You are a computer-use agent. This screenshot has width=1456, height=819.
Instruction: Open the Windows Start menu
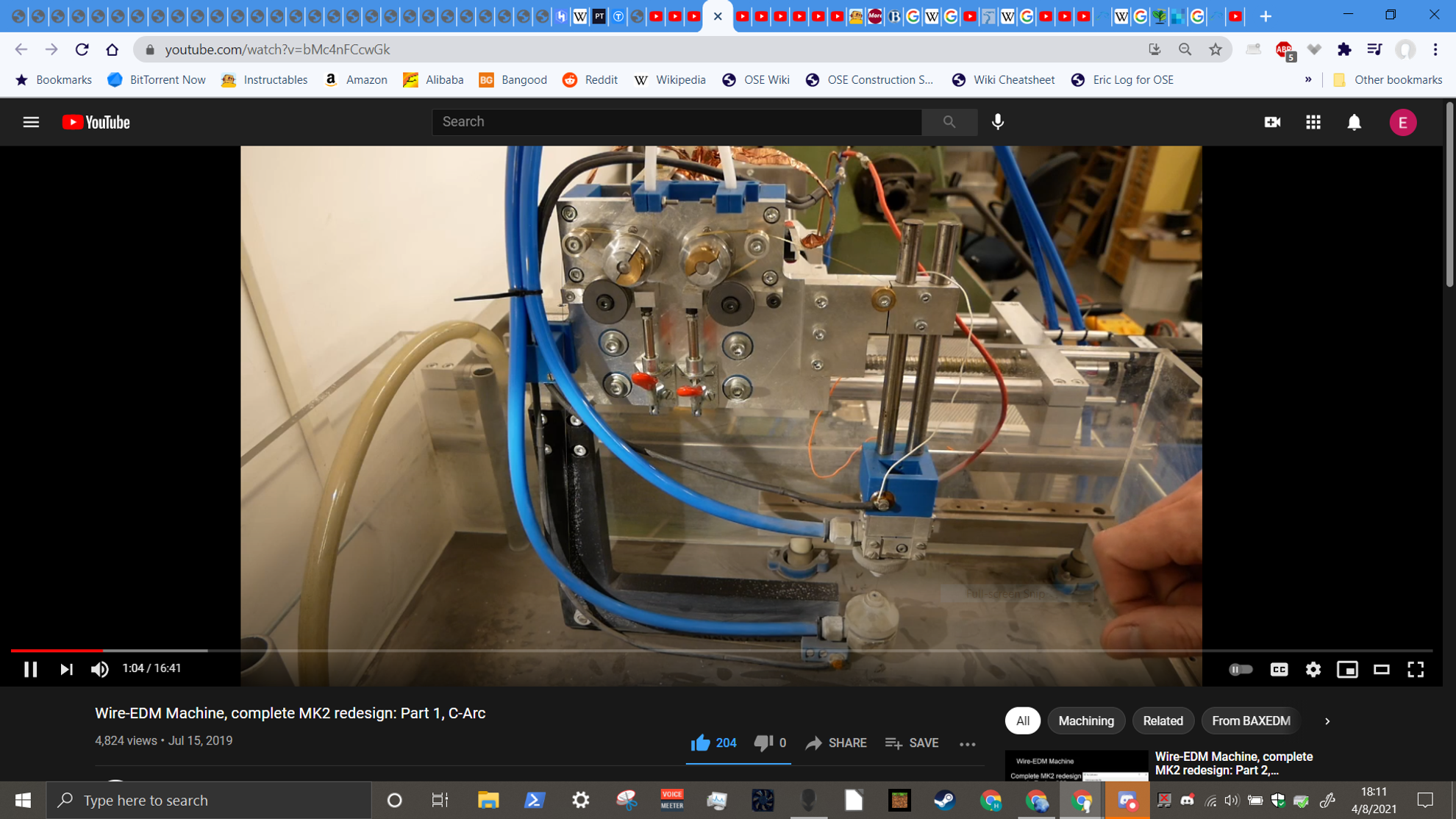tap(23, 800)
